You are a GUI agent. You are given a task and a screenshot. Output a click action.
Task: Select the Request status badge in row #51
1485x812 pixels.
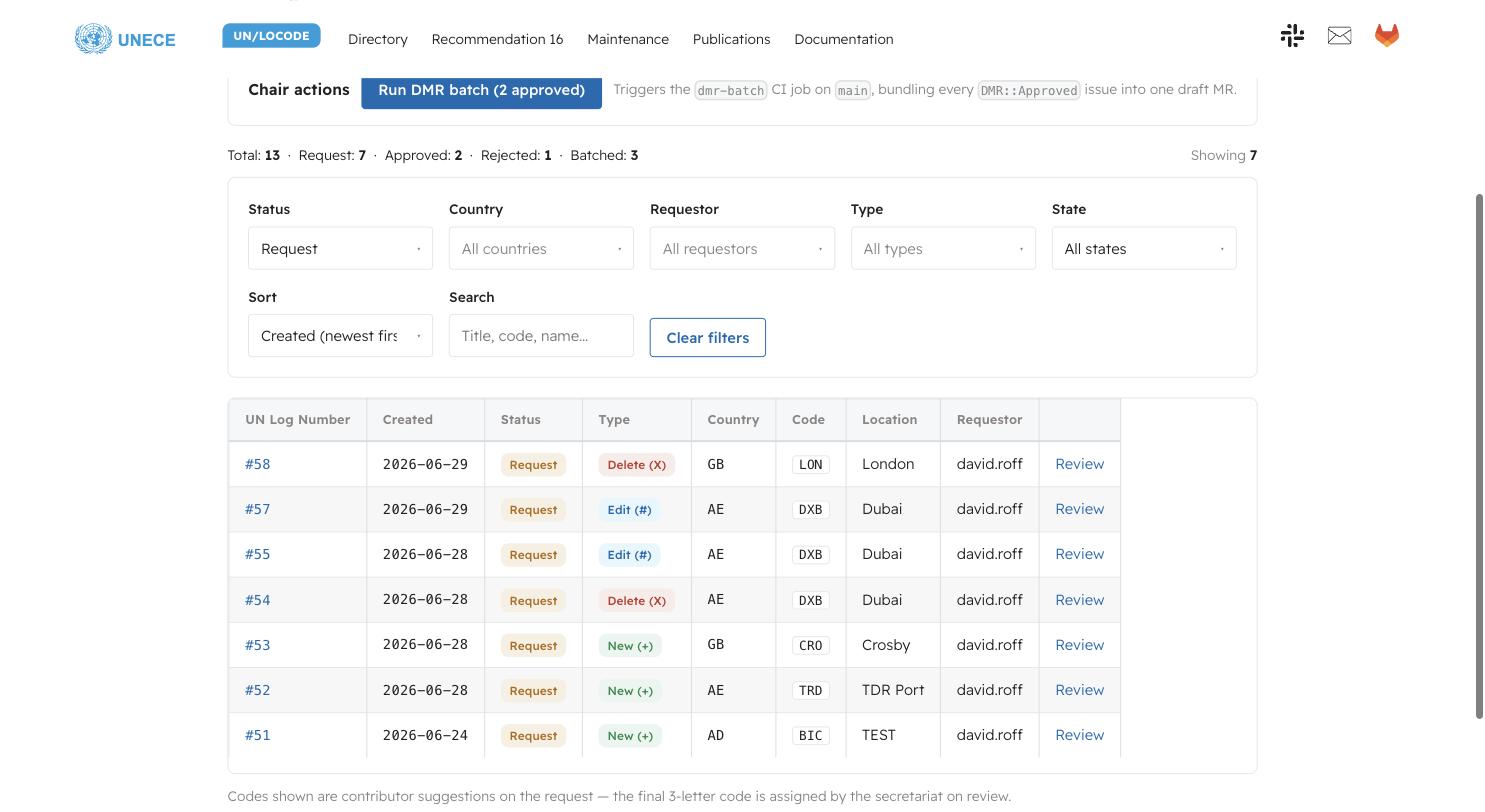[x=533, y=736]
